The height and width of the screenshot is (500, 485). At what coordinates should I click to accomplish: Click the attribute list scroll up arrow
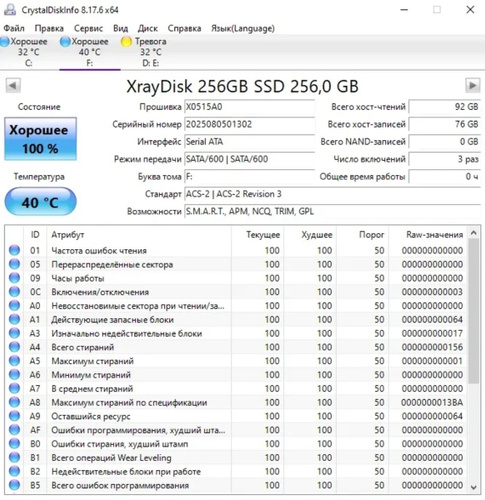(474, 233)
